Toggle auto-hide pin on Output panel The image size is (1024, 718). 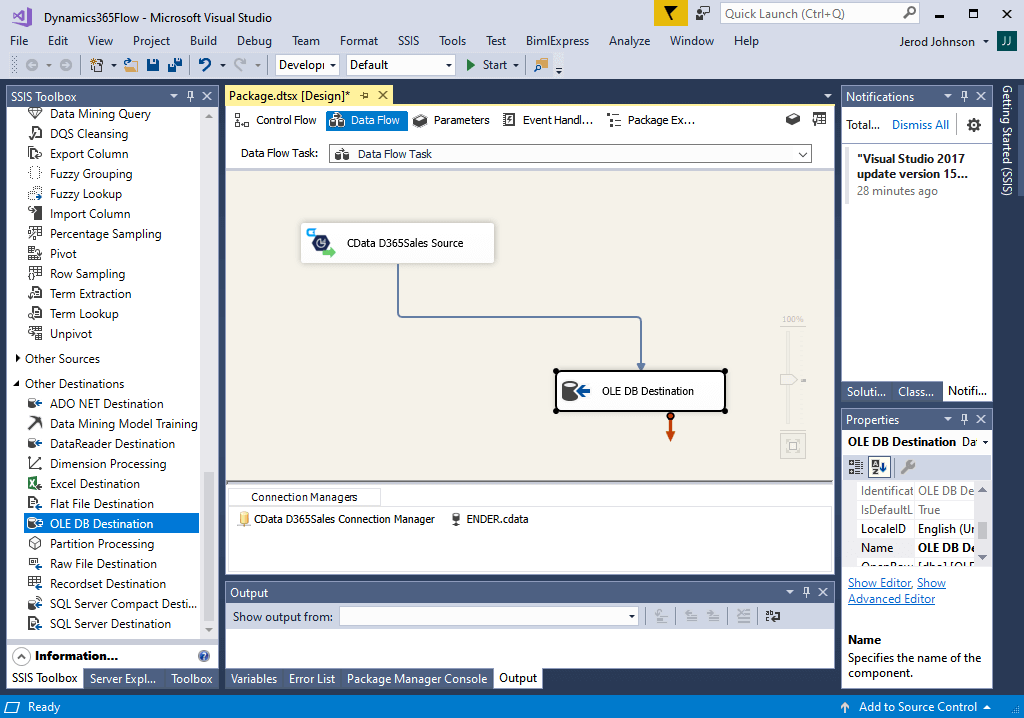(805, 593)
